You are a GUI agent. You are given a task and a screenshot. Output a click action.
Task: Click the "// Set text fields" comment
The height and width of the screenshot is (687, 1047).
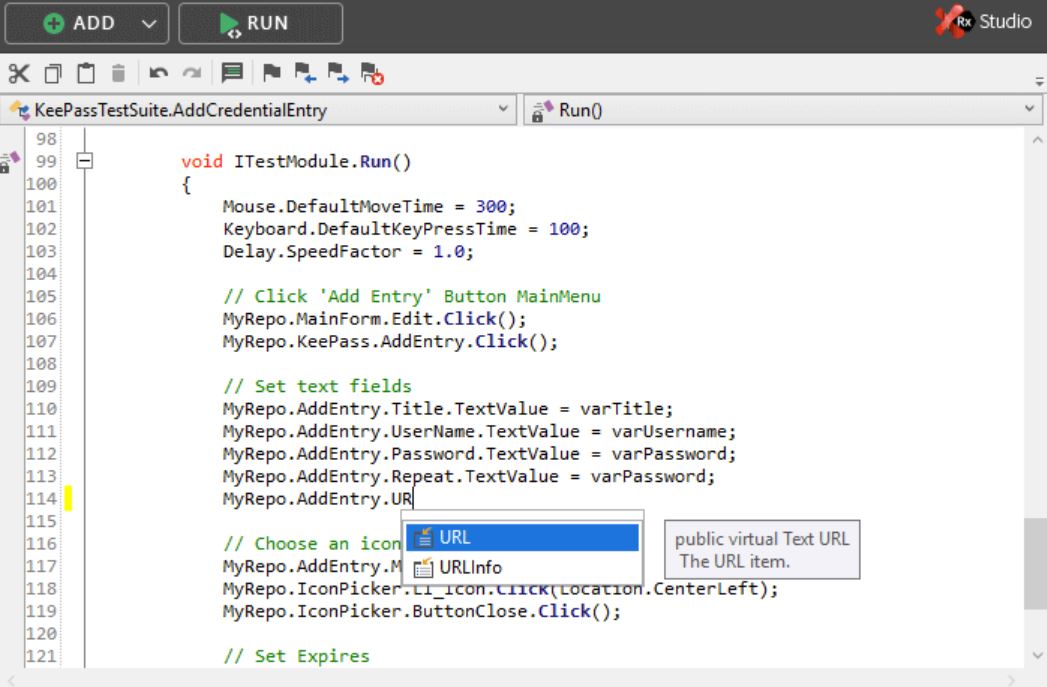(317, 387)
